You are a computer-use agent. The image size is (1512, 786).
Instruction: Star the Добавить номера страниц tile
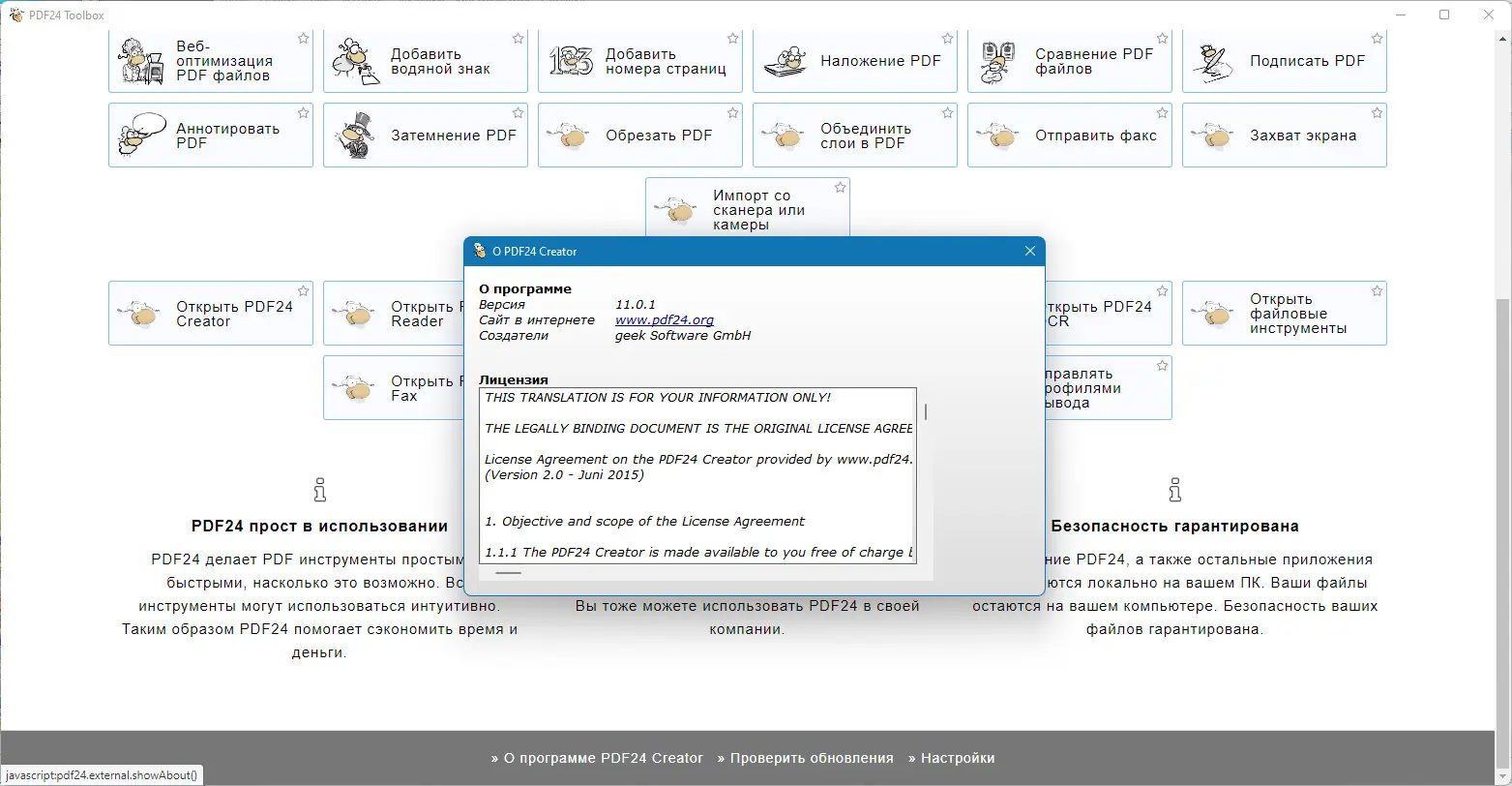pos(733,38)
